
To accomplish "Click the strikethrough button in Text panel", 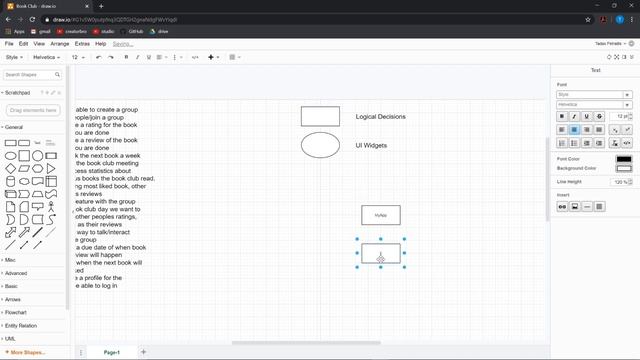I will click(x=599, y=116).
